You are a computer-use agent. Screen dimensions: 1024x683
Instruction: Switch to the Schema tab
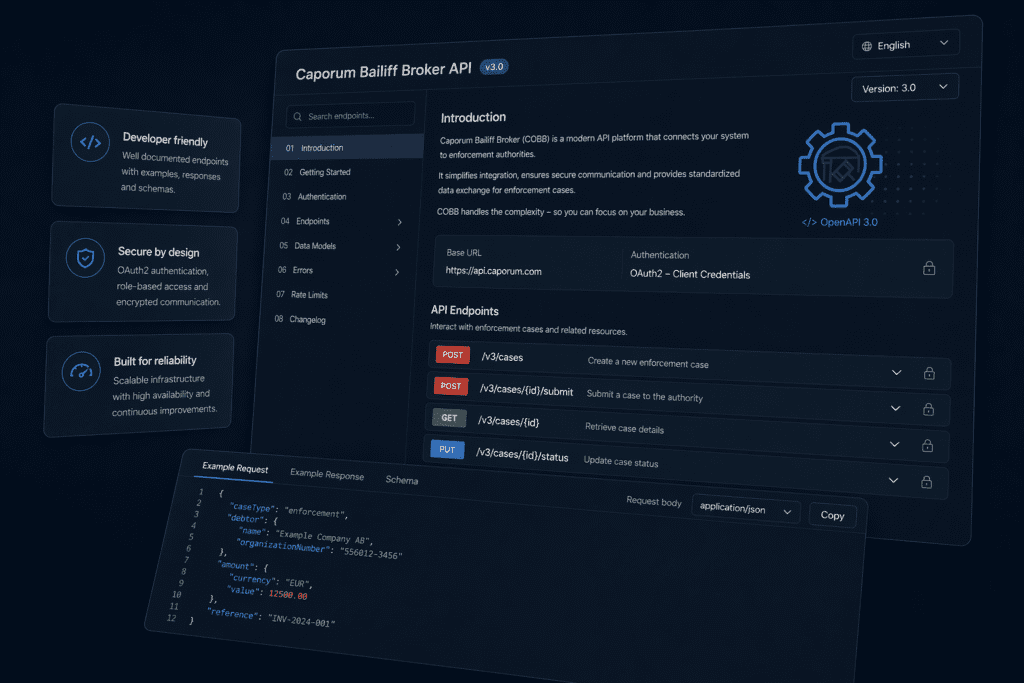401,480
